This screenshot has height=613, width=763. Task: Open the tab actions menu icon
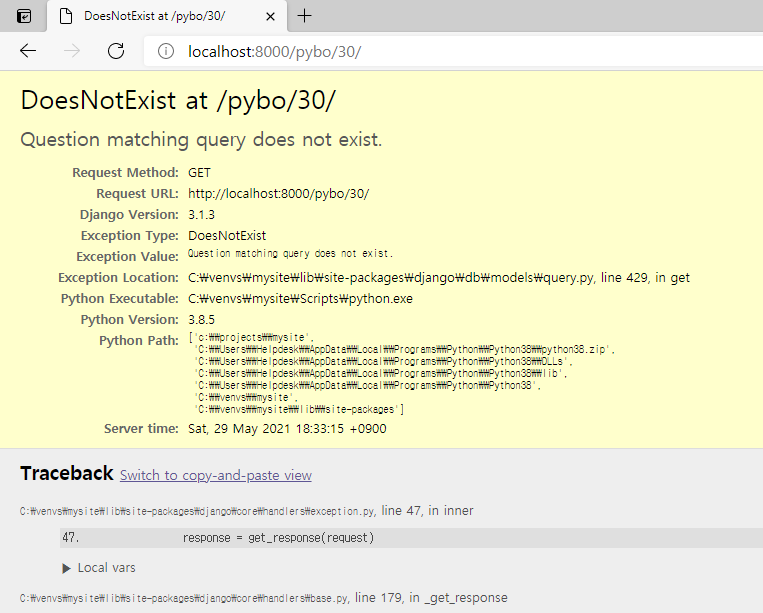[24, 16]
